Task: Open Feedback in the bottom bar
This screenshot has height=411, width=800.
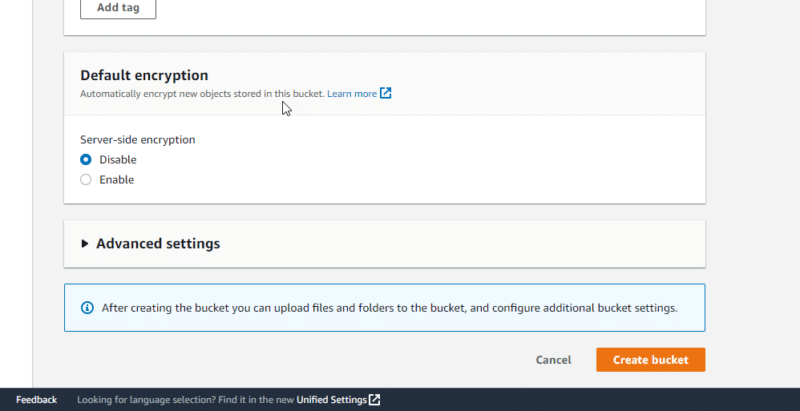Action: click(36, 400)
